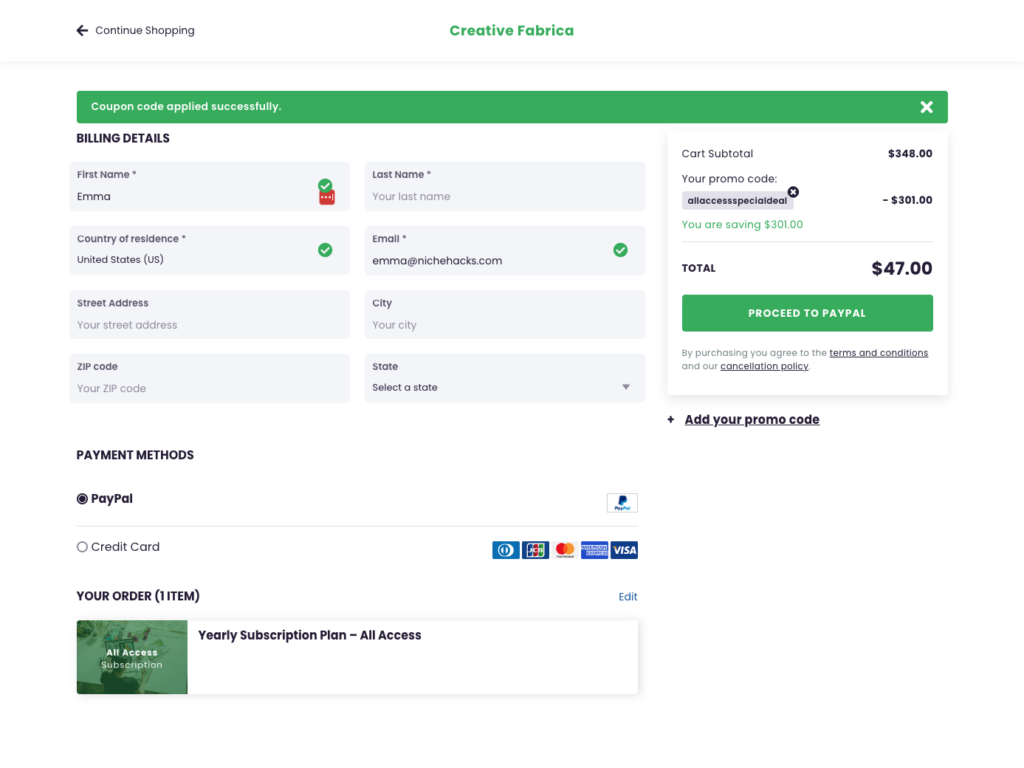Click the $348.00 cart subtotal value
Screen dimensions: 1024x768
(x=910, y=154)
